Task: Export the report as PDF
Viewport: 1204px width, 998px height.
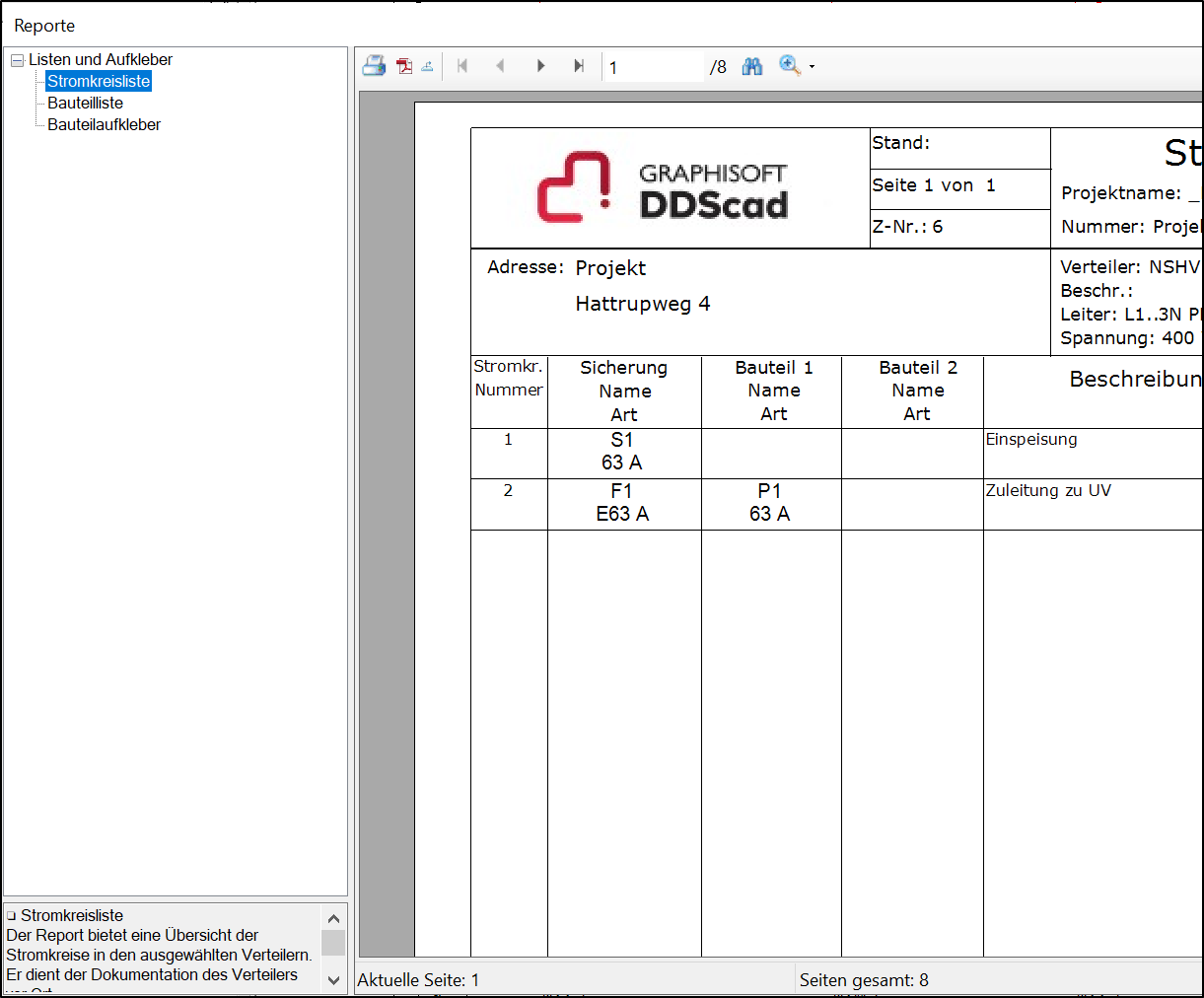Action: (404, 66)
